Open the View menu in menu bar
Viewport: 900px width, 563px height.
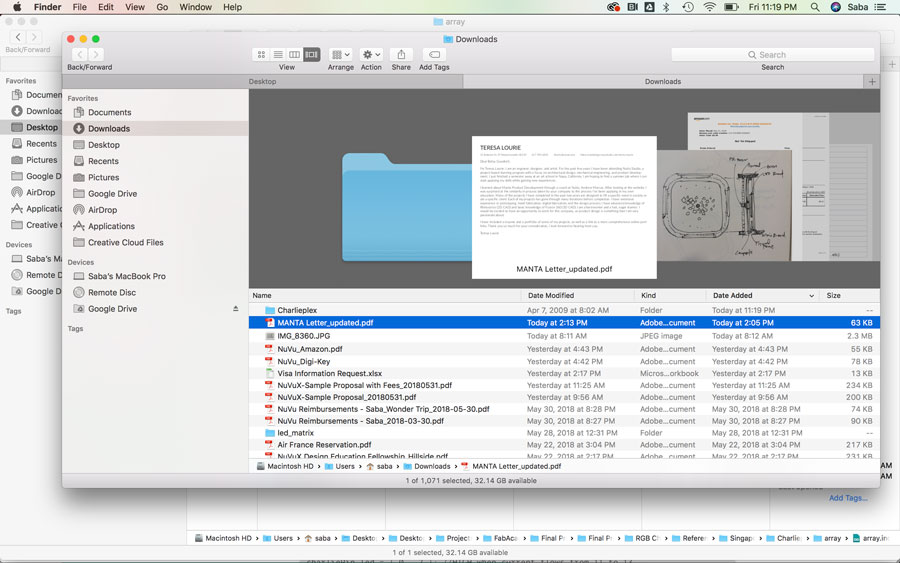tap(135, 7)
